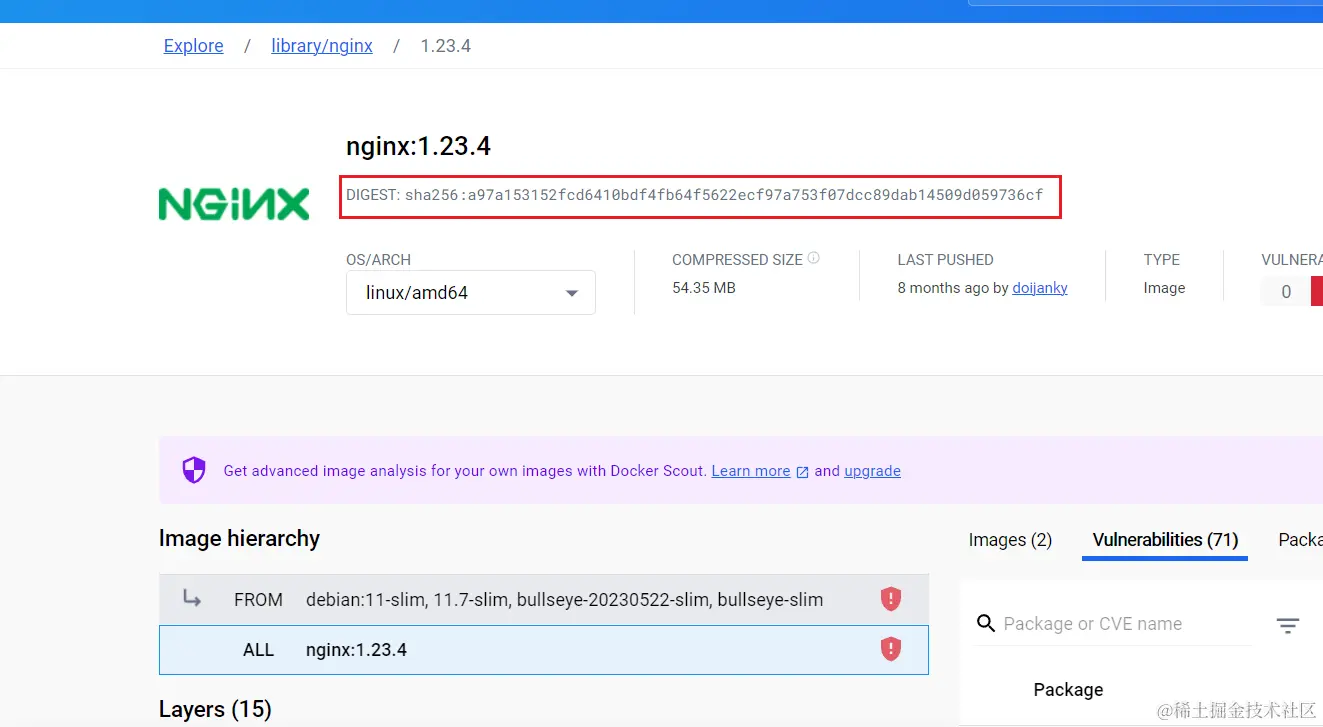Screen dimensions: 1323x727
Task: Click the Docker Scout shield icon
Action: tap(194, 470)
